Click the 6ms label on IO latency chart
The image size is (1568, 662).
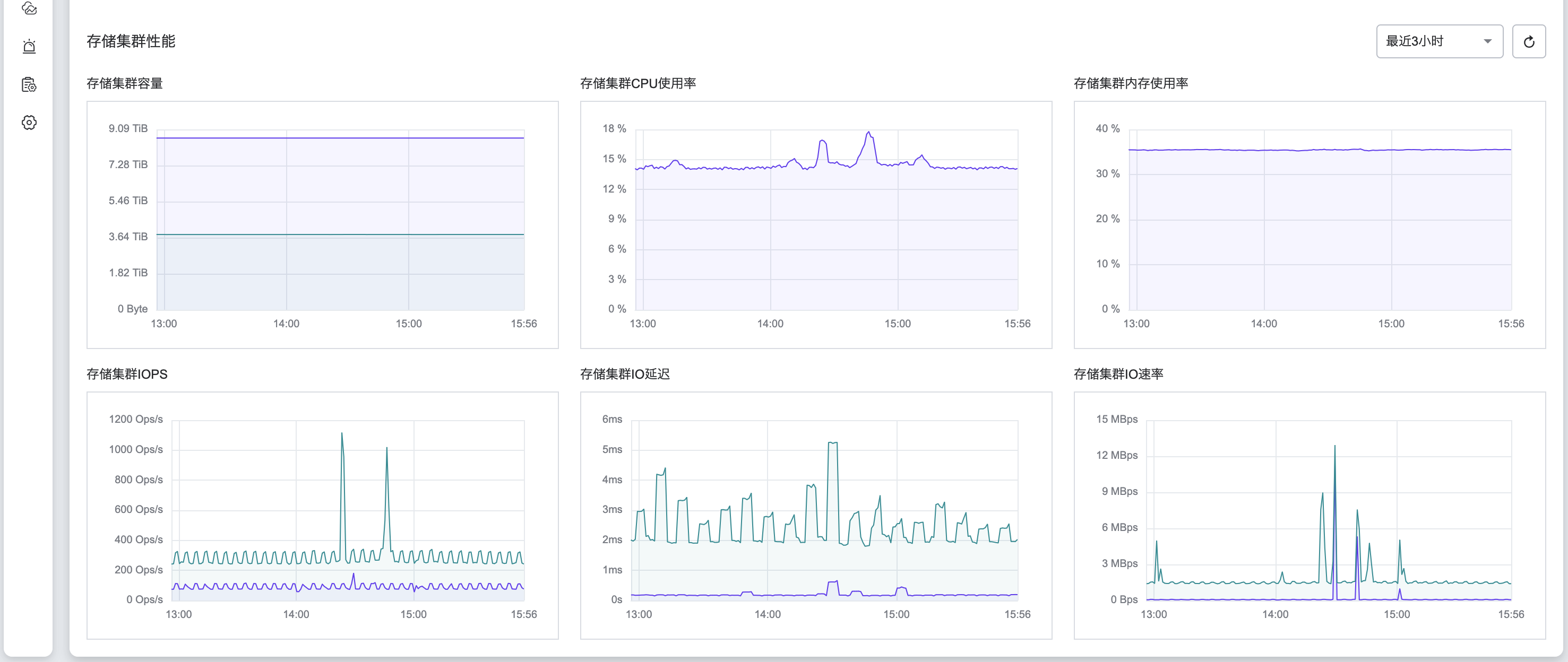tap(613, 420)
